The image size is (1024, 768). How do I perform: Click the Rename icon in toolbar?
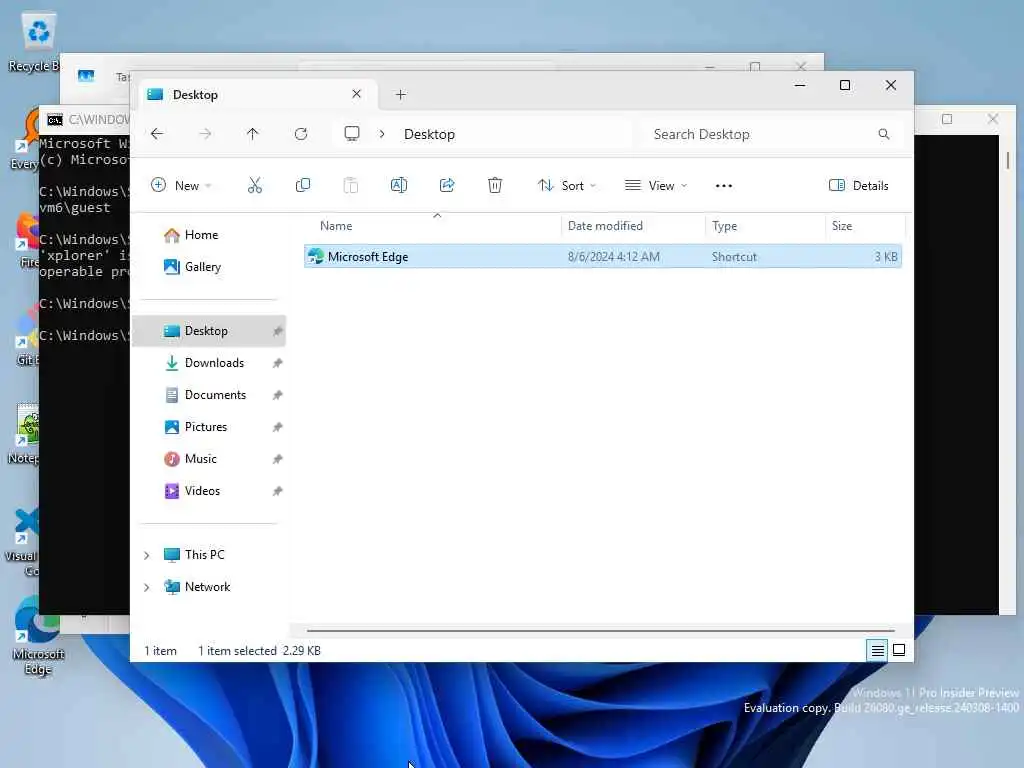[x=398, y=185]
